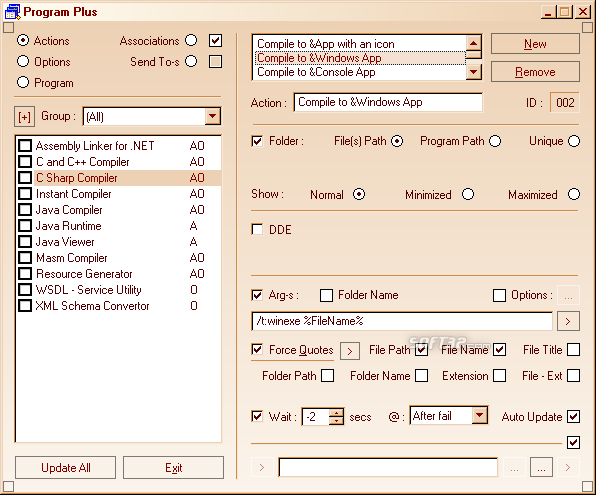Check the Extension checkbox

pyautogui.click(x=499, y=376)
